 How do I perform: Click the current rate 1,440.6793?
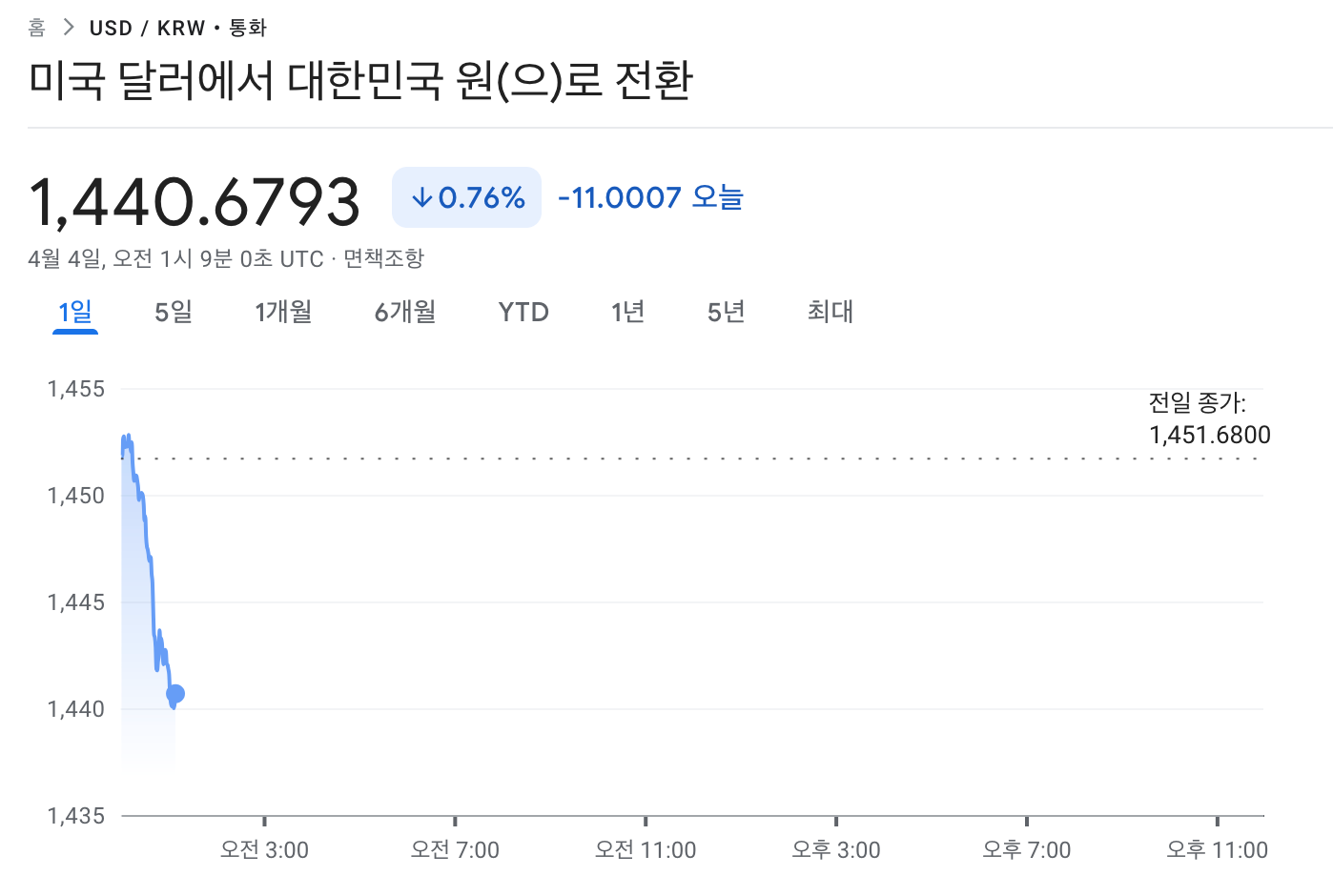click(195, 202)
